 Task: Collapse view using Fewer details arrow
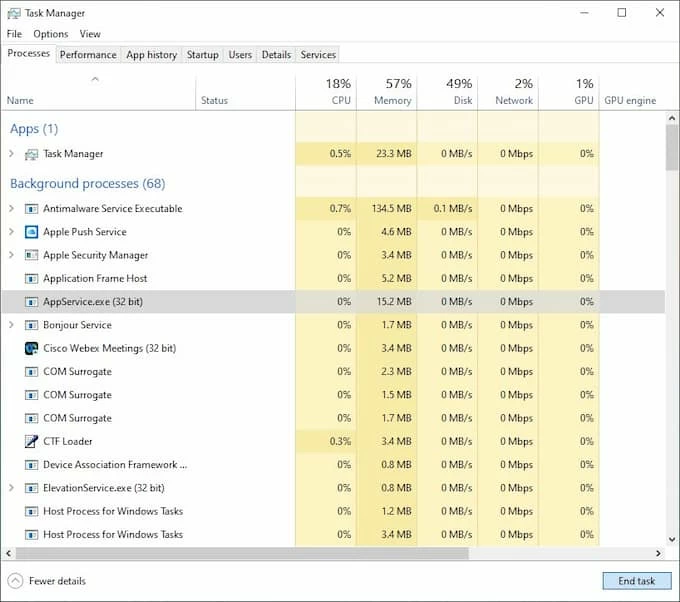click(x=15, y=581)
